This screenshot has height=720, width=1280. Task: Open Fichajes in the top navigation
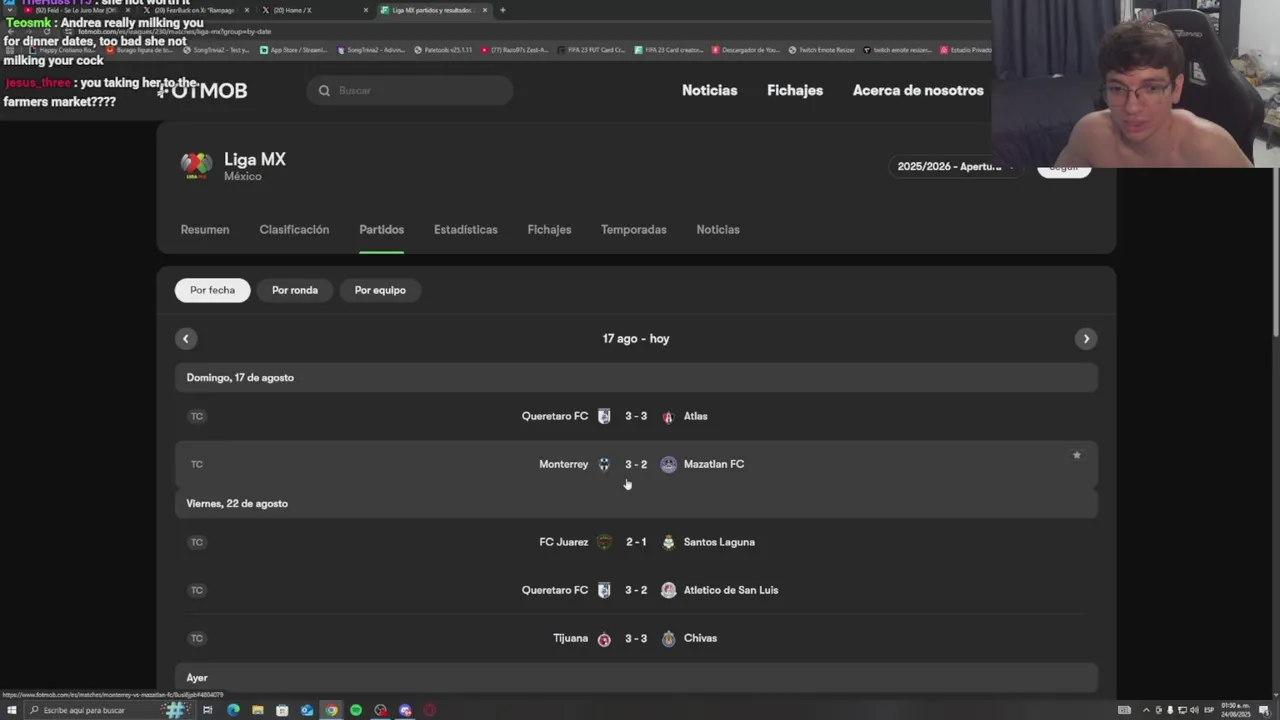795,90
